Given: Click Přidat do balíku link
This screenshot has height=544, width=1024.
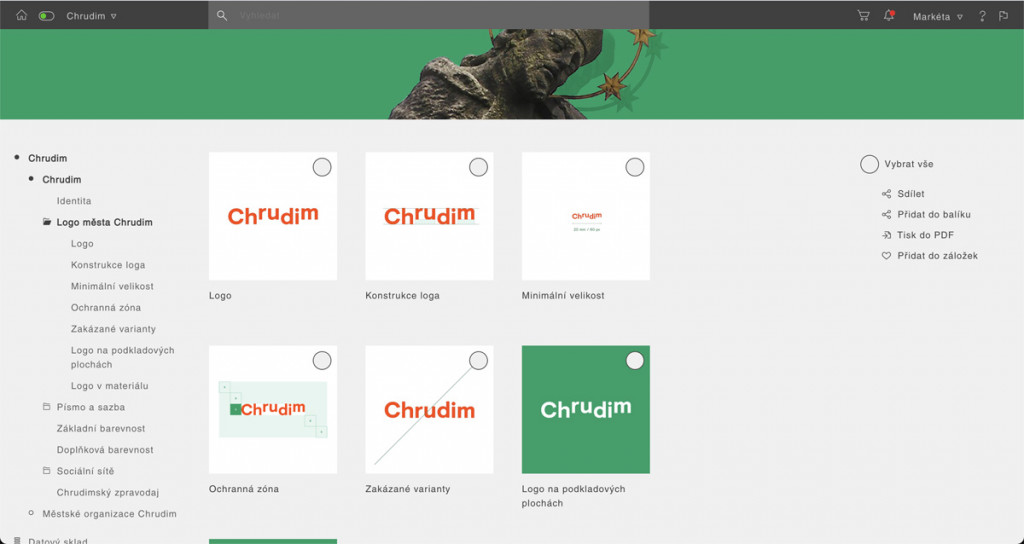Looking at the screenshot, I should click(934, 214).
